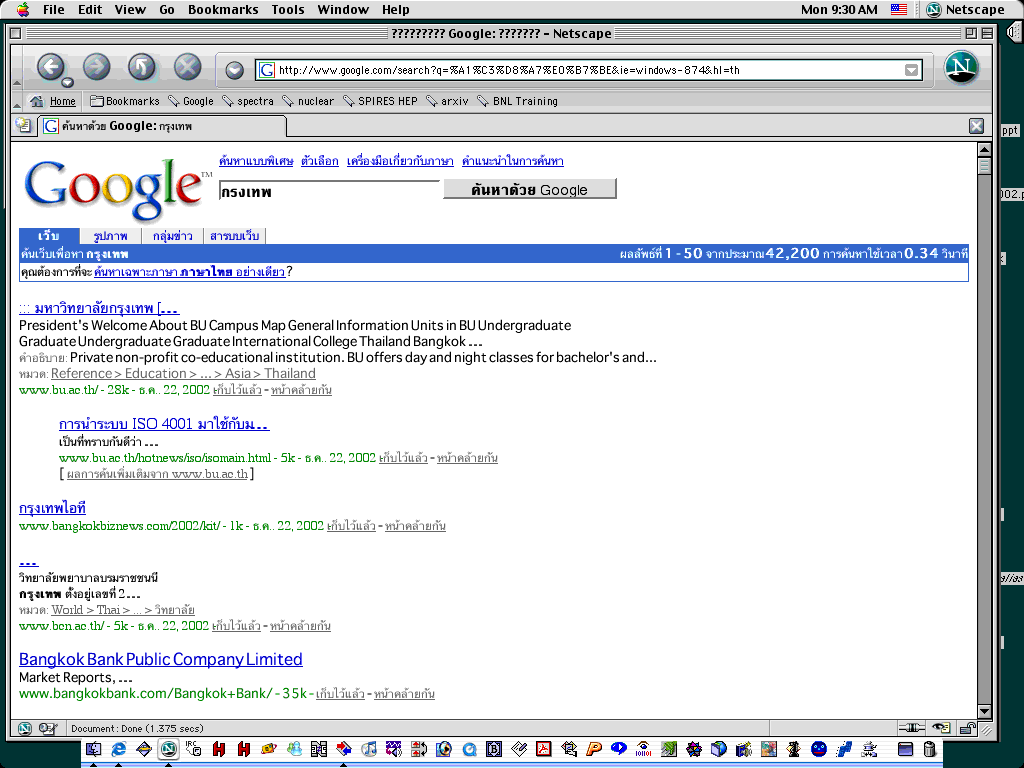Screen dimensions: 1024x768
Task: Open the Go menu
Action: click(167, 10)
